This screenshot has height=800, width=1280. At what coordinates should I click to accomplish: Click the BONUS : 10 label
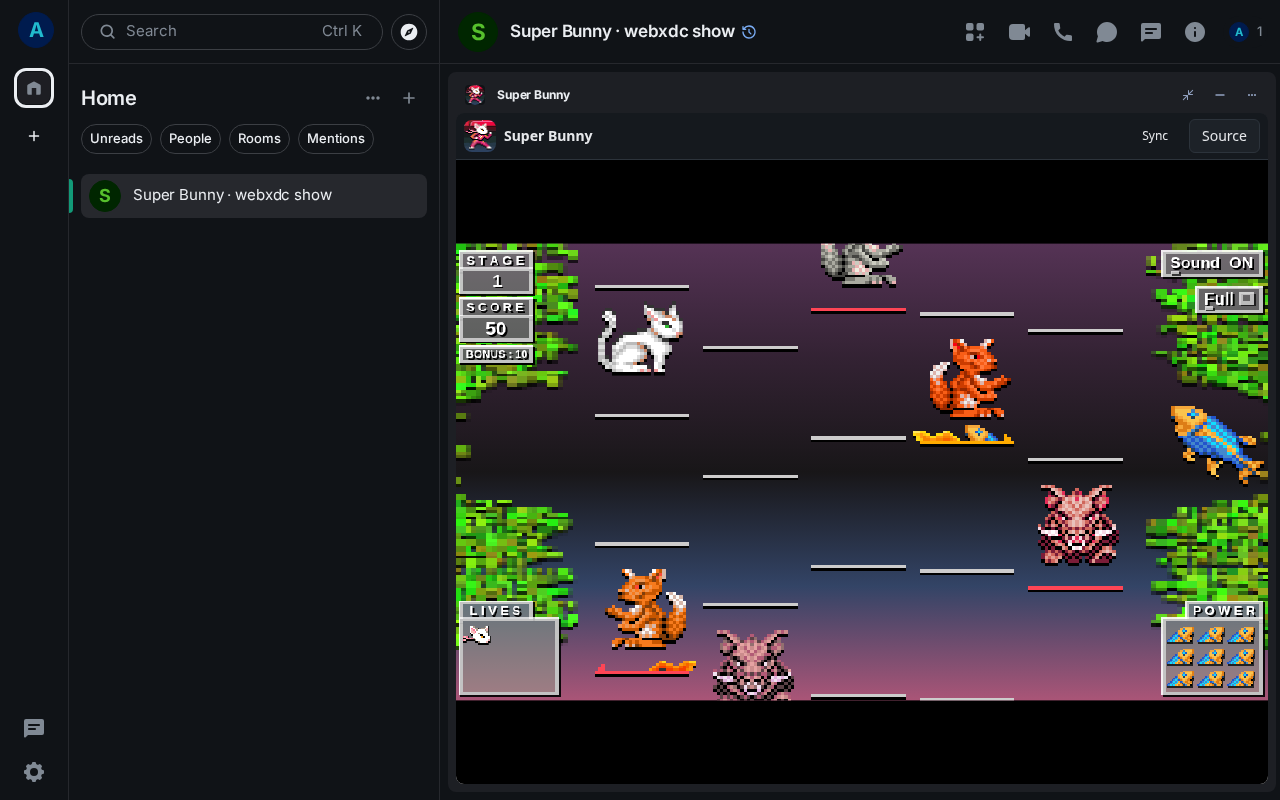(x=497, y=354)
